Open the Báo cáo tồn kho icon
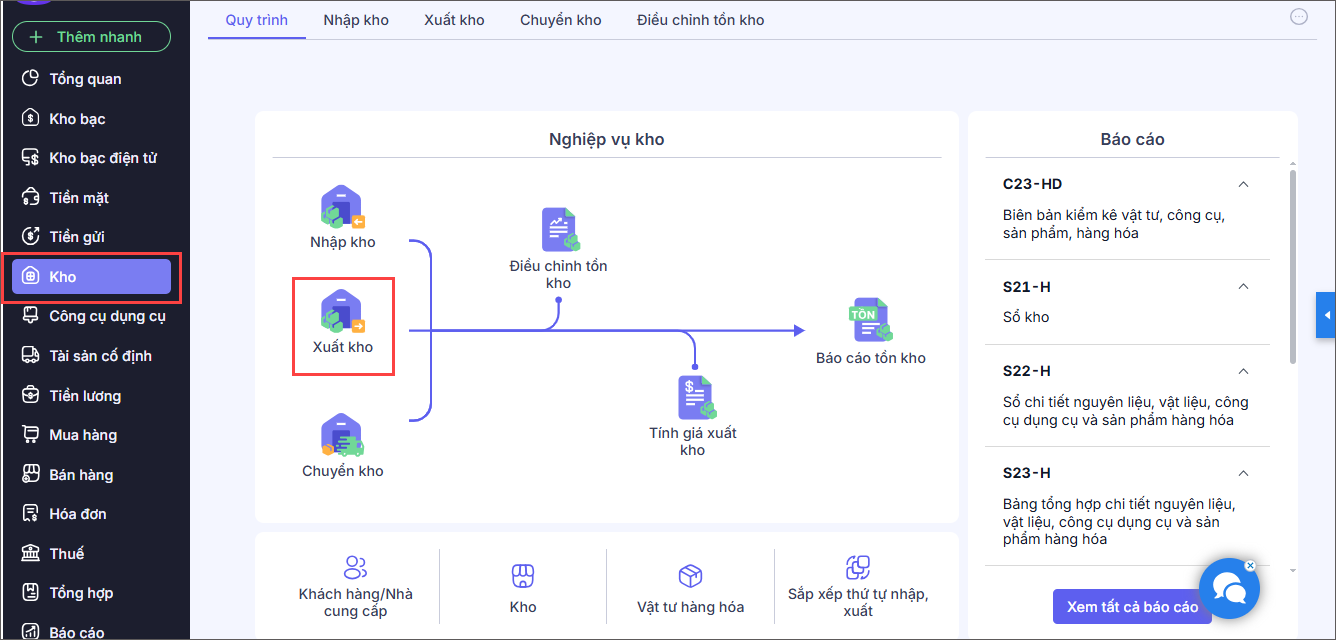Image resolution: width=1336 pixels, height=640 pixels. [x=870, y=320]
